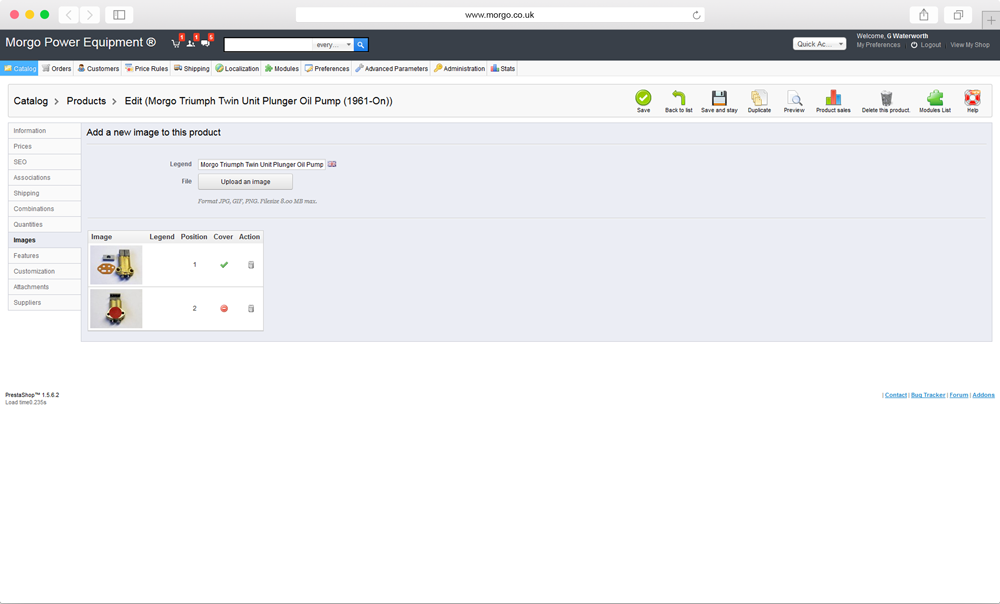
Task: Show all browser tabs overview
Action: [958, 15]
